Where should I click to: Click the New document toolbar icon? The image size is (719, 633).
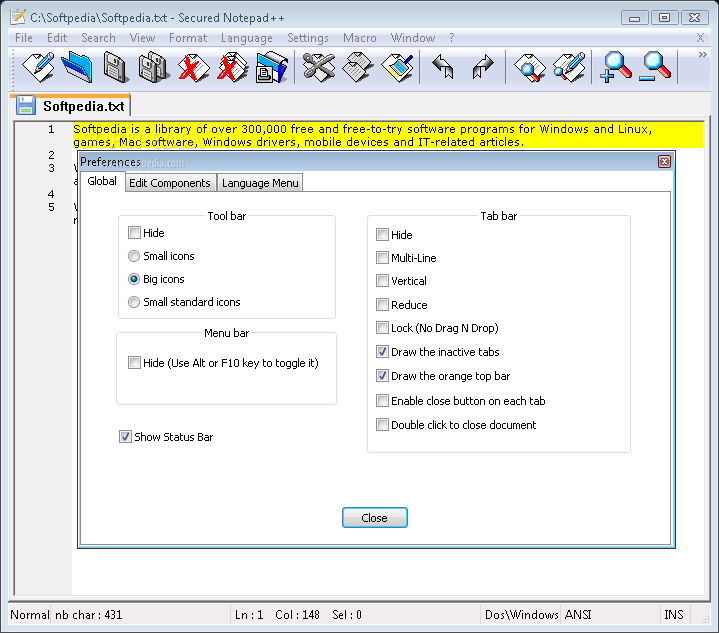click(x=38, y=67)
